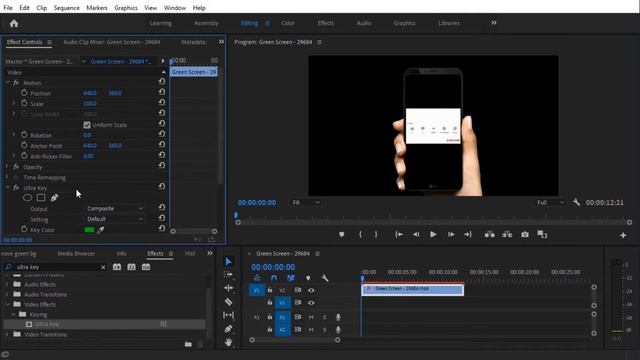Reset the Position parameter
Screen dimensions: 640x360
162,92
